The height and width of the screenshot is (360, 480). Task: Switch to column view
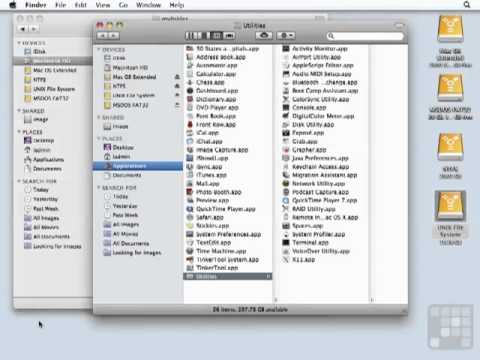217,35
